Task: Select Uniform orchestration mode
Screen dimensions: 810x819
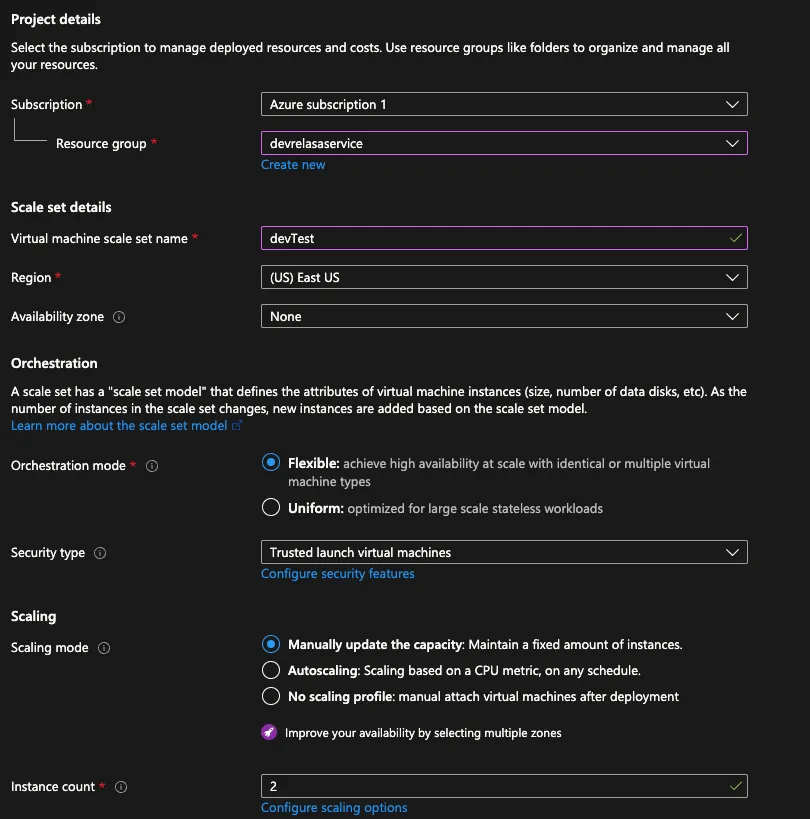Action: [270, 508]
